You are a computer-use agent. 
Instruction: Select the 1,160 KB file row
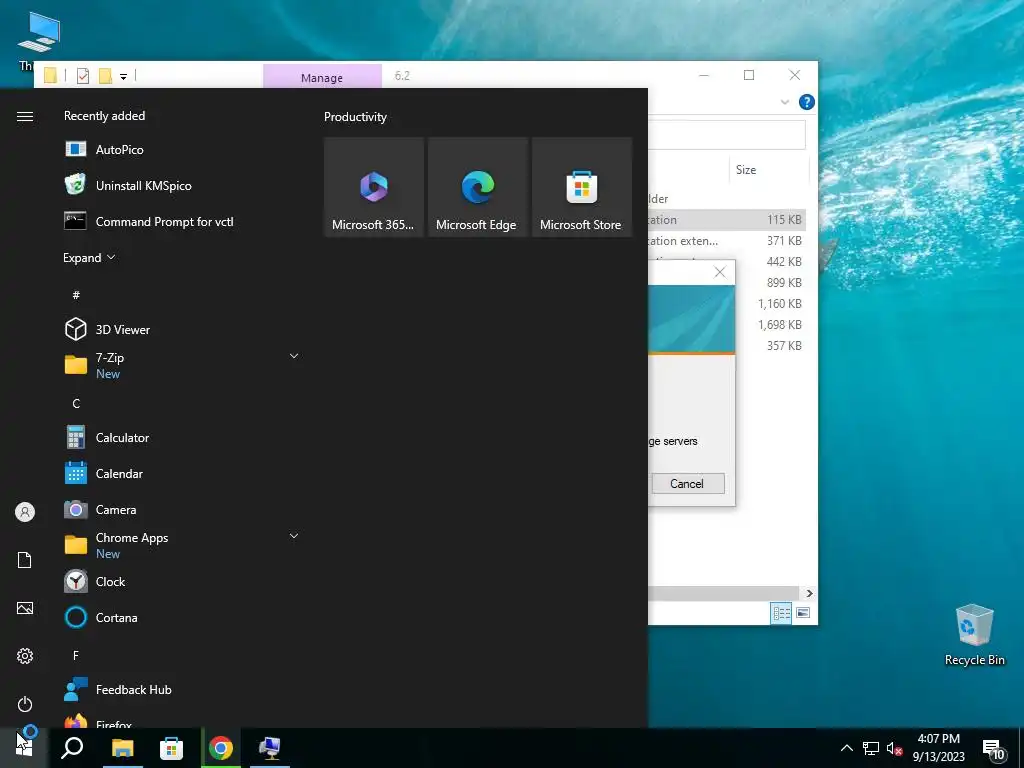click(771, 304)
